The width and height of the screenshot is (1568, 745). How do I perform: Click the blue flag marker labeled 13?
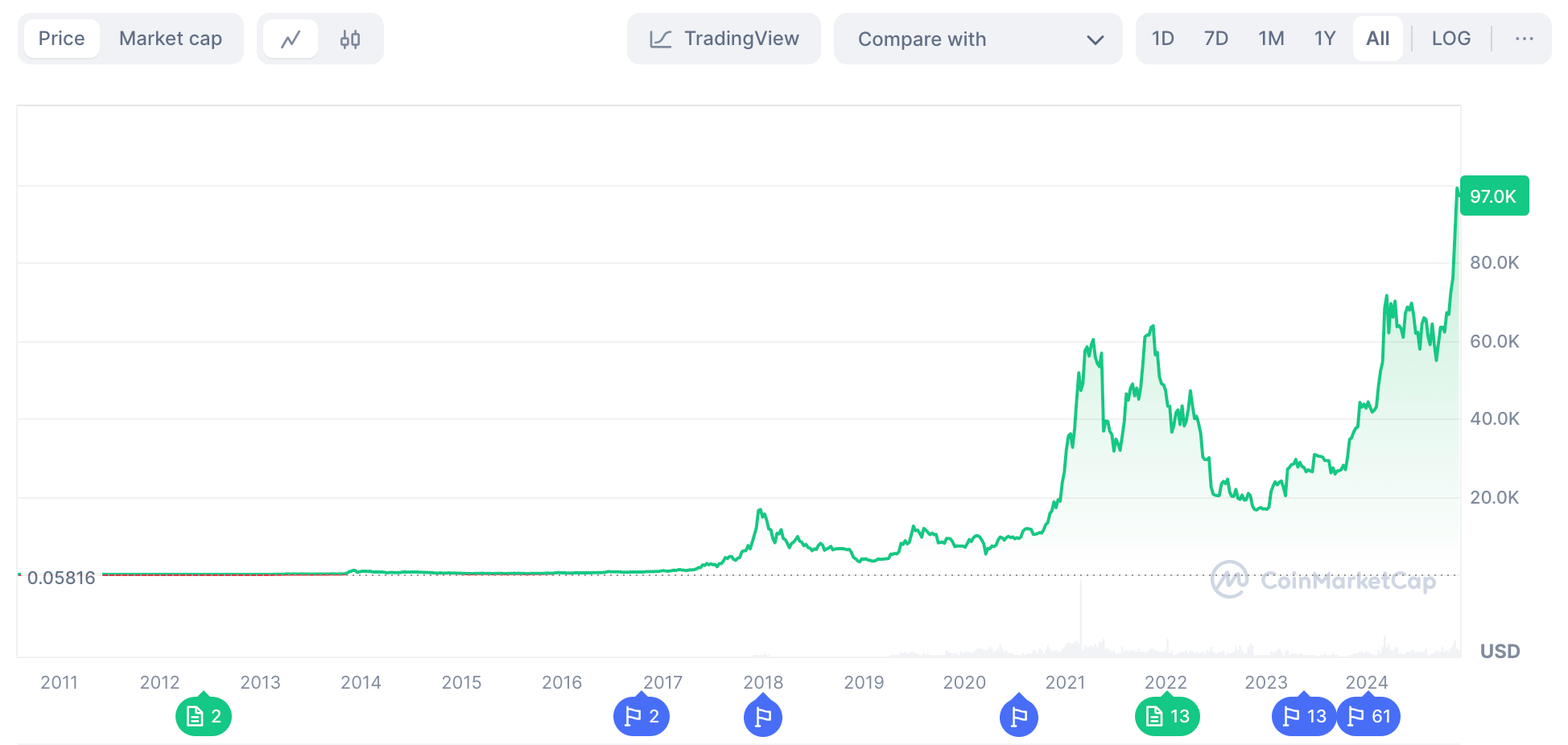[1304, 716]
